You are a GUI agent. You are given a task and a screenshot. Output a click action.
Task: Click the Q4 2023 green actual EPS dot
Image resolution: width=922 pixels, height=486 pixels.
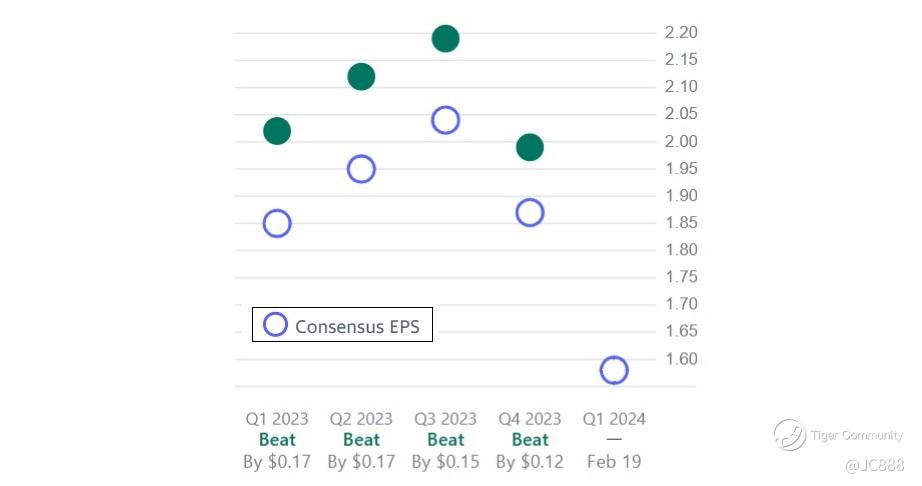530,148
